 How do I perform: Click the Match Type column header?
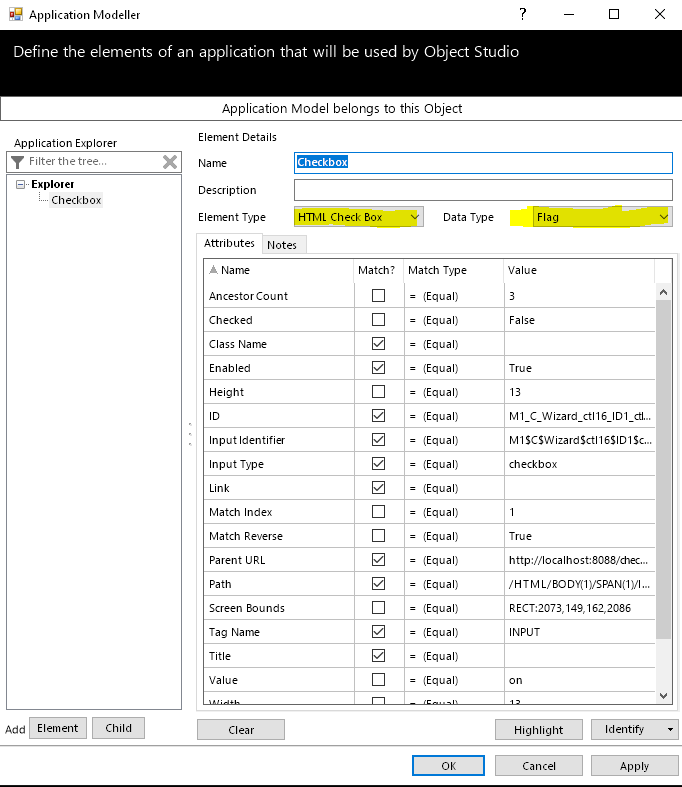[454, 270]
